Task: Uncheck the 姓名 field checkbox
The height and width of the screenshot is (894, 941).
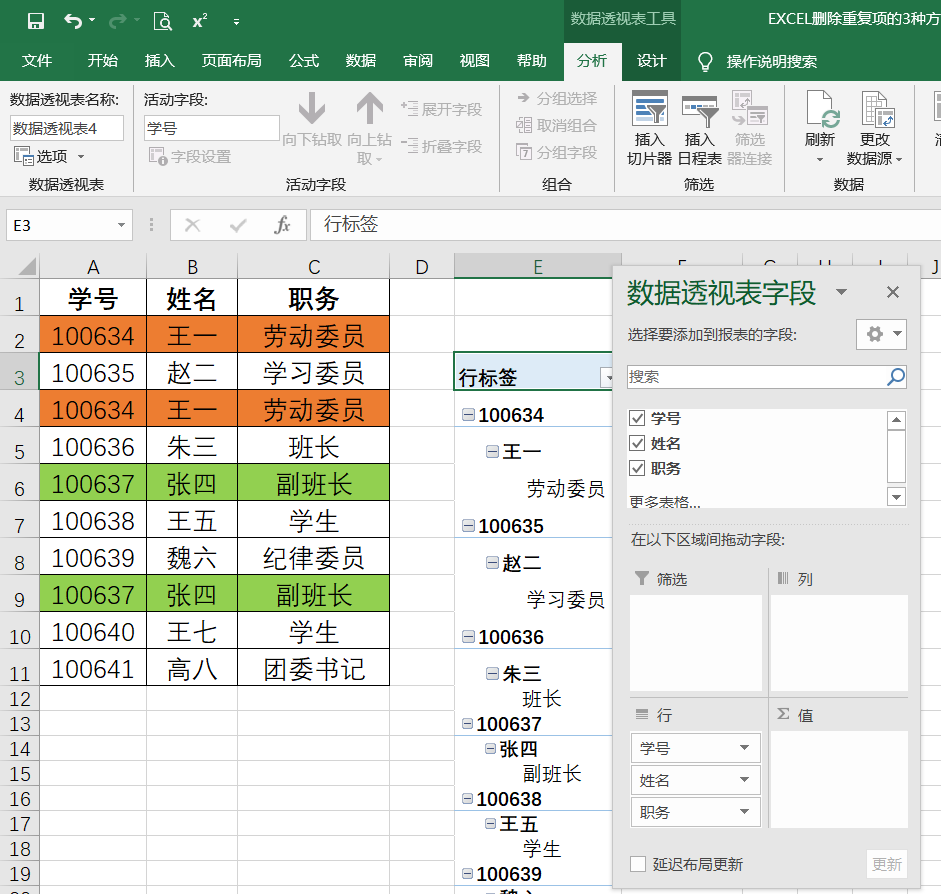Action: [637, 443]
